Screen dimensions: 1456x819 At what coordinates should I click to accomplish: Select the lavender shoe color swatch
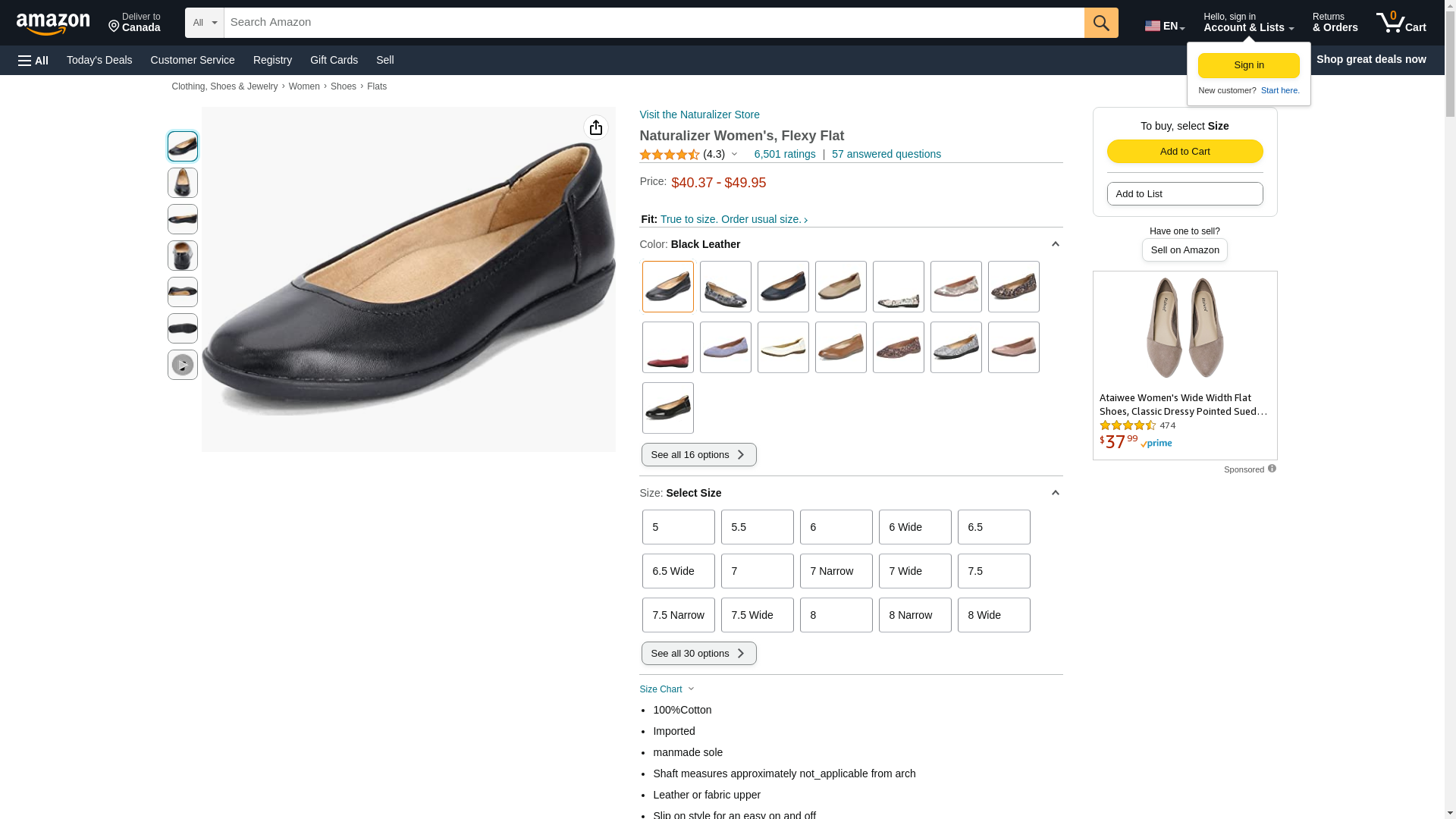[726, 347]
